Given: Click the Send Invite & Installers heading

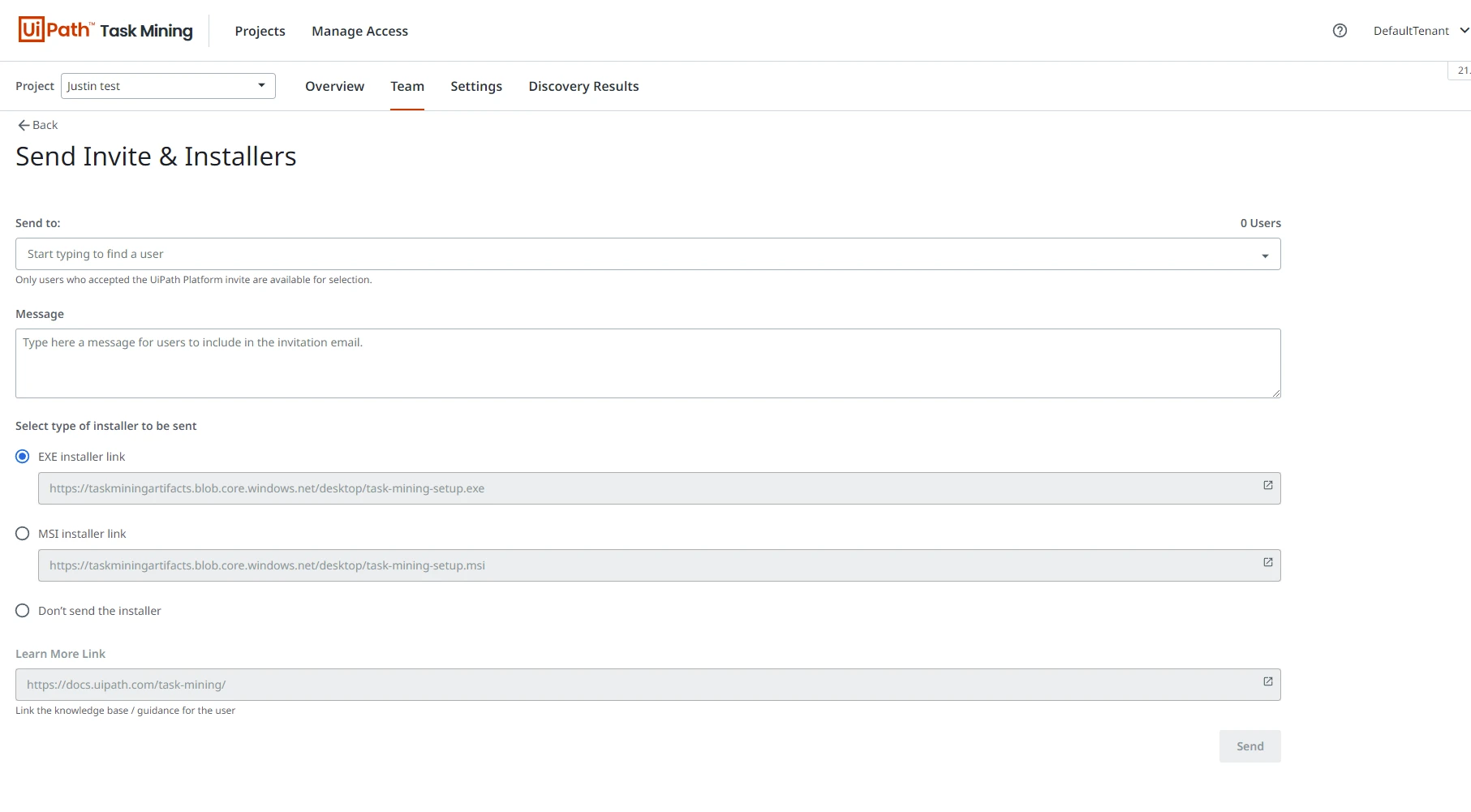Looking at the screenshot, I should click(x=157, y=157).
